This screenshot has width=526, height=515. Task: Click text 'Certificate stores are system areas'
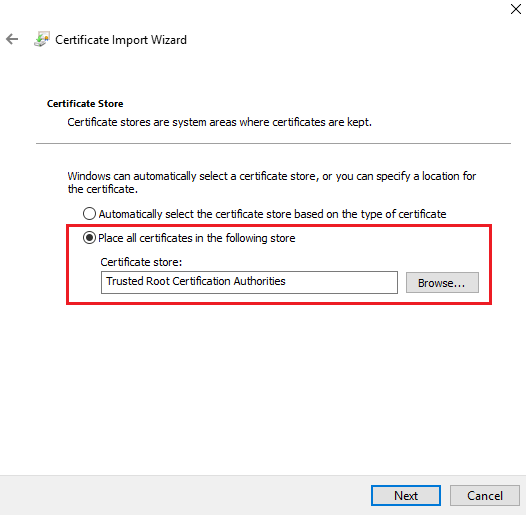tap(152, 122)
